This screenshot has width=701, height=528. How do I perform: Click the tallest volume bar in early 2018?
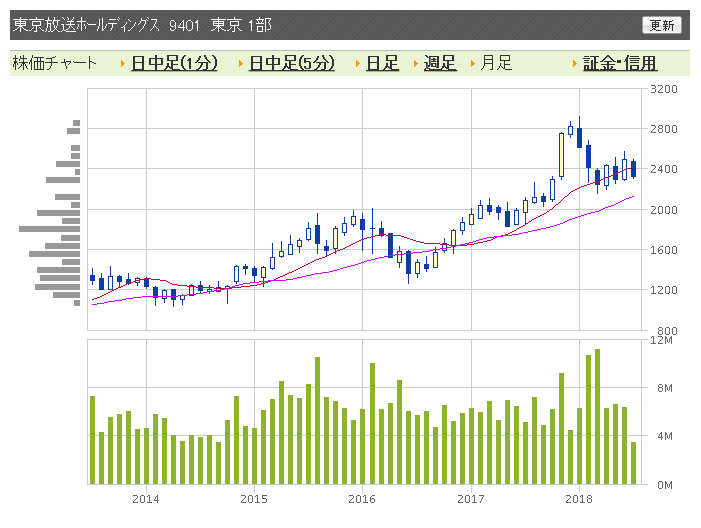tap(597, 417)
